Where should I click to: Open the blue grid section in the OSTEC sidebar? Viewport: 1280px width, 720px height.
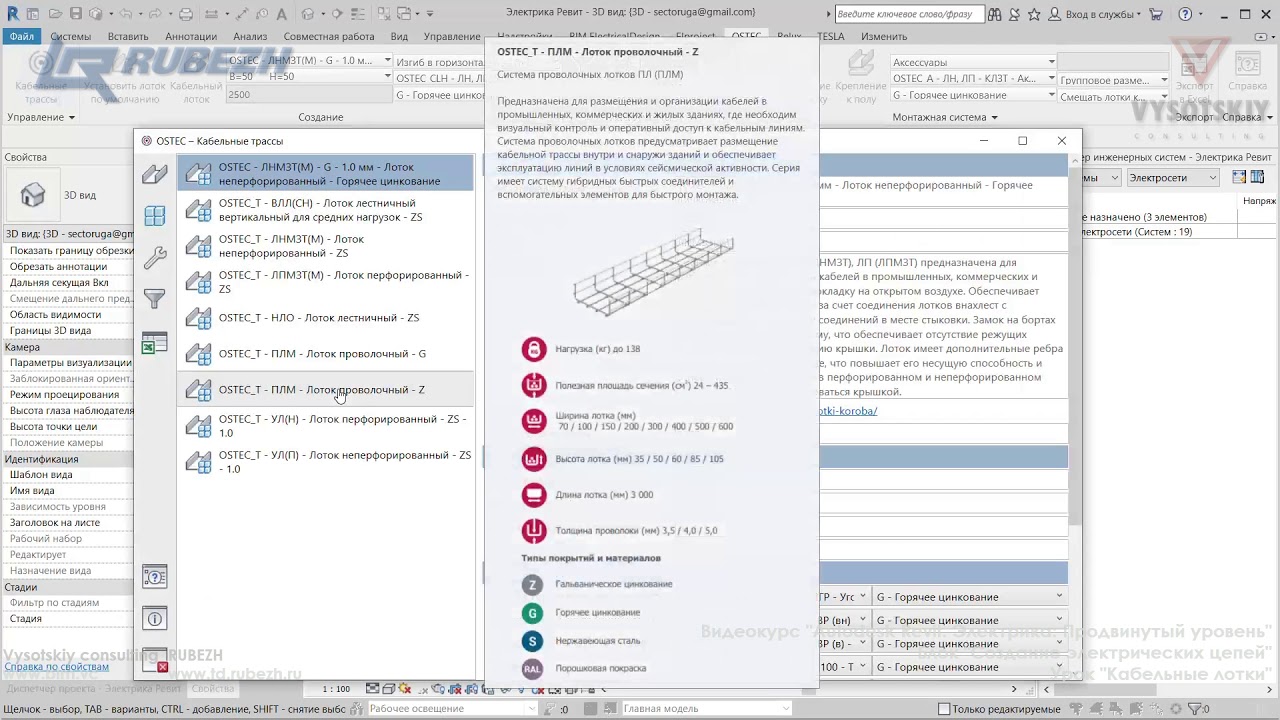point(155,216)
